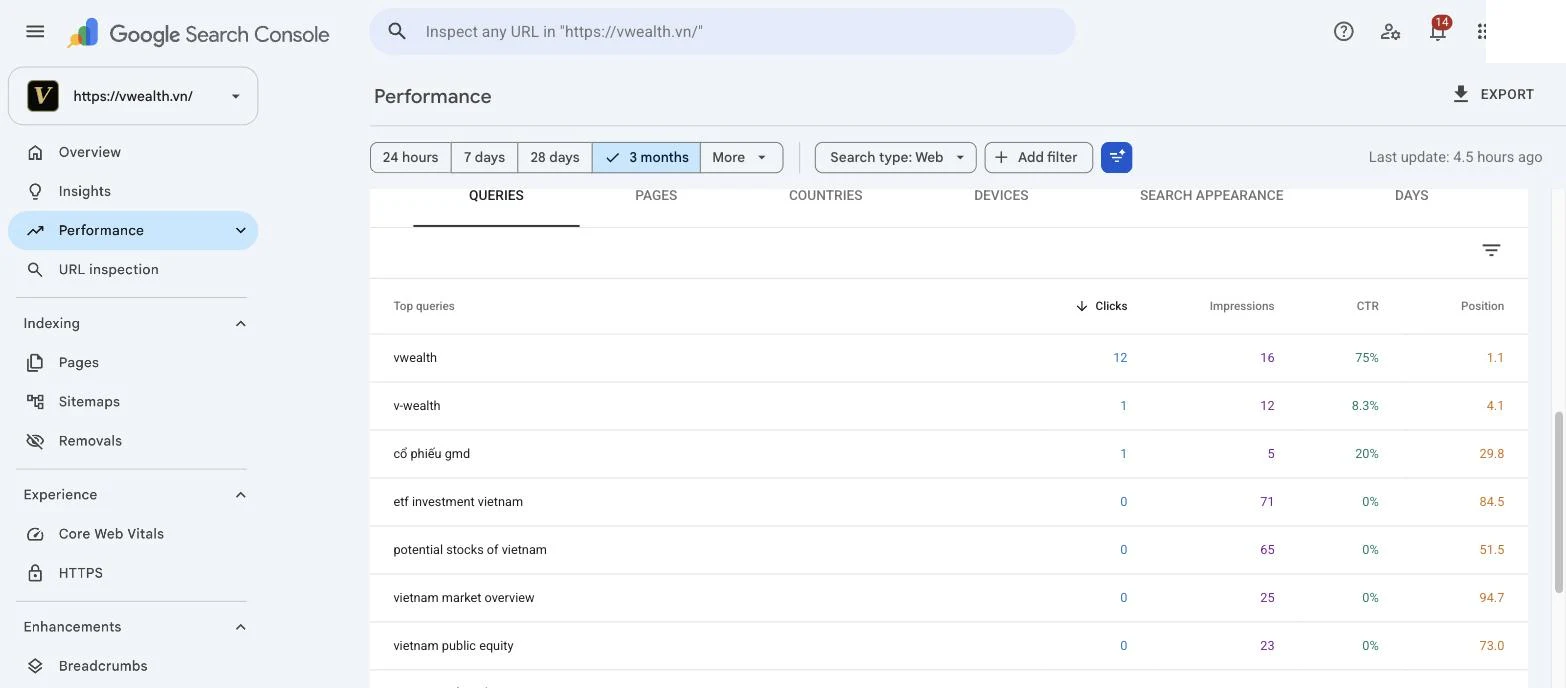Select 'vietnam public equity' query
1566x688 pixels.
point(948,646)
